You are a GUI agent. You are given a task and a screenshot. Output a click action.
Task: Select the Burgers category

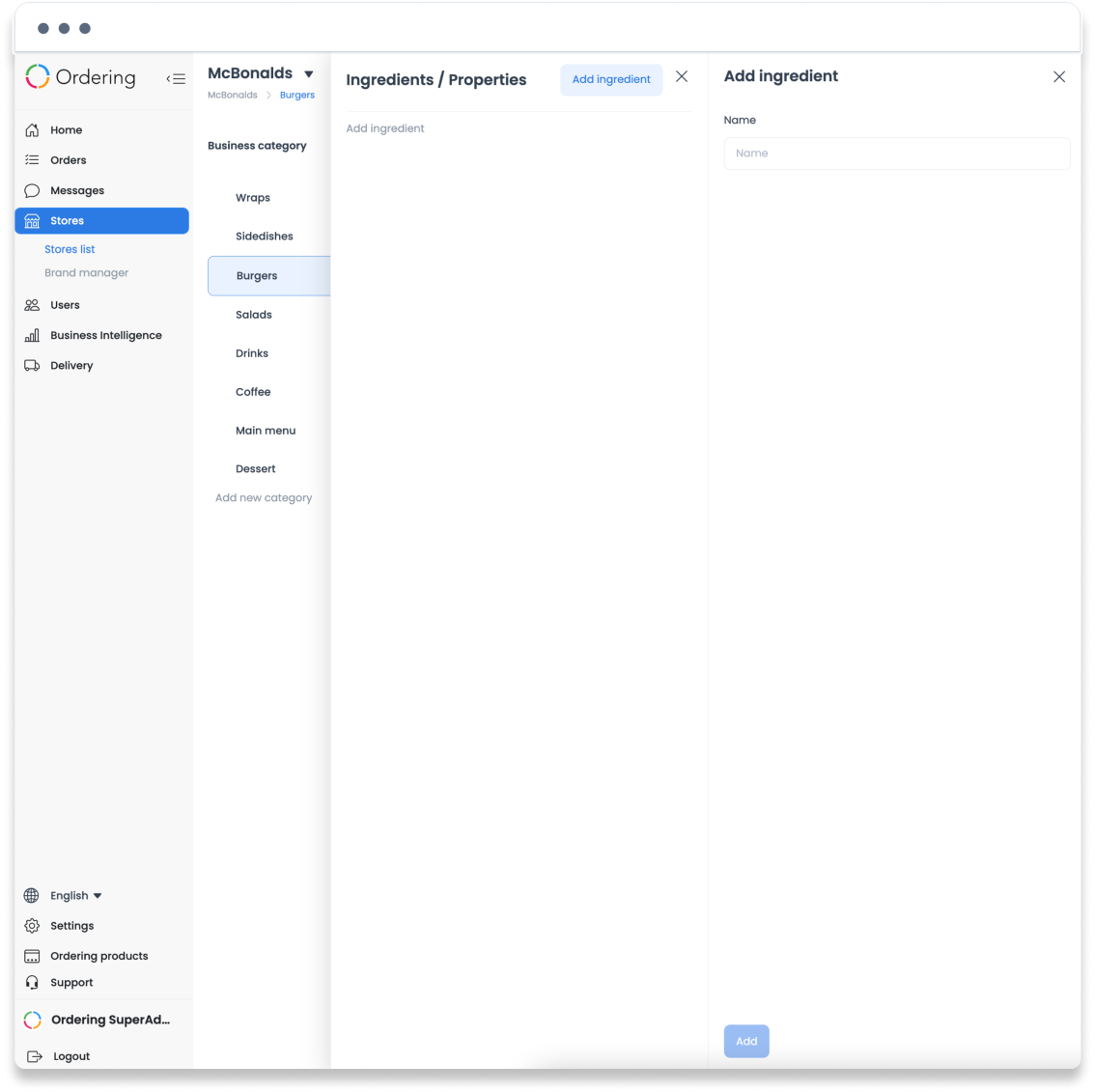click(x=268, y=276)
